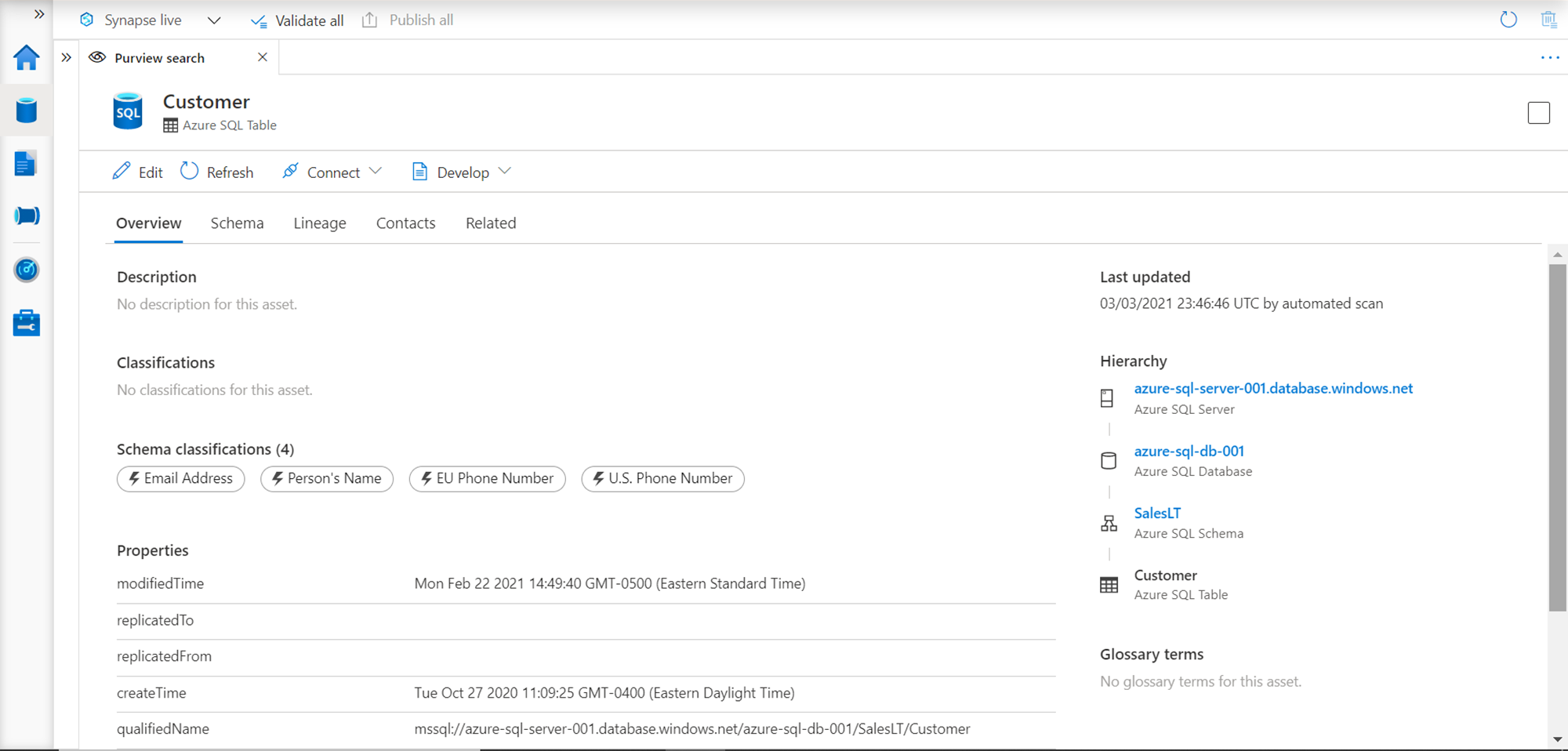This screenshot has width=1568, height=751.
Task: Close the Purview search tab
Action: 263,57
